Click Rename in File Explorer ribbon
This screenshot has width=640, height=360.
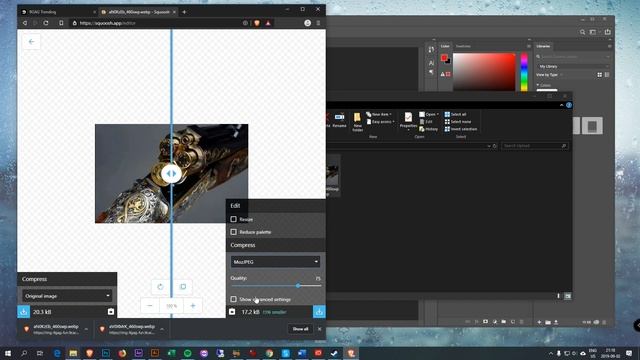pos(339,121)
